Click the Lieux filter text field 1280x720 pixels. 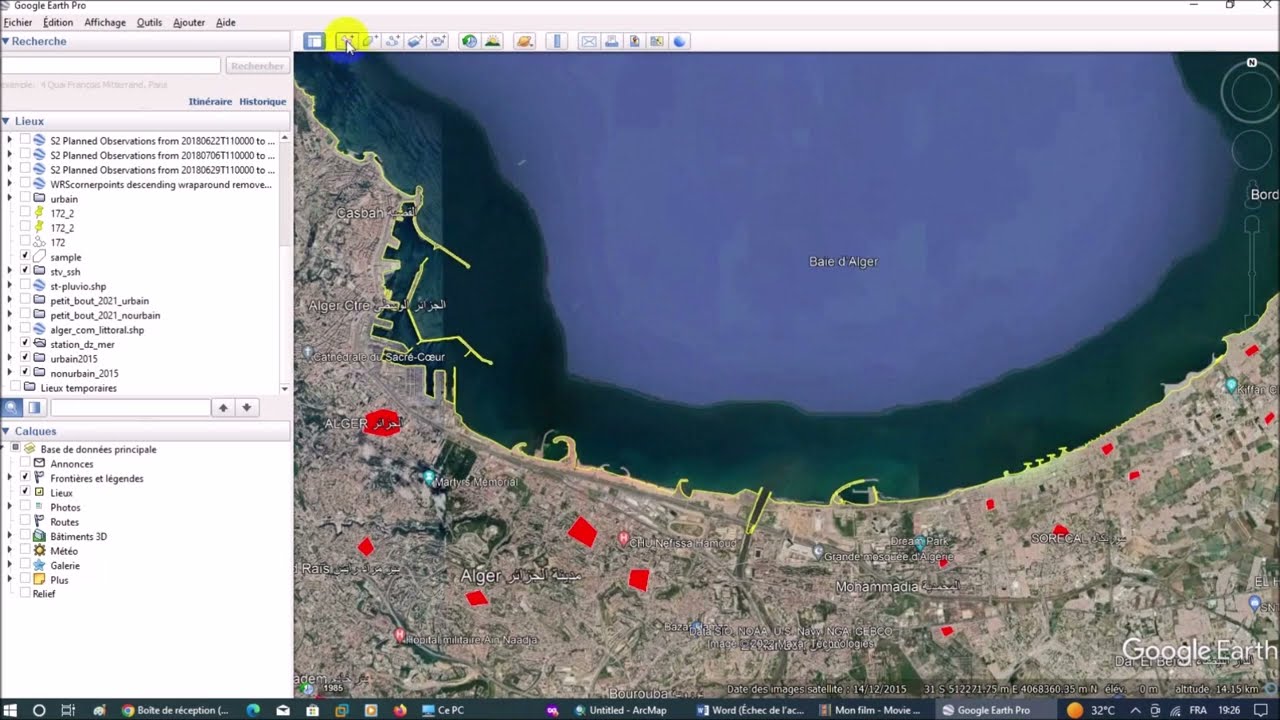pos(130,407)
